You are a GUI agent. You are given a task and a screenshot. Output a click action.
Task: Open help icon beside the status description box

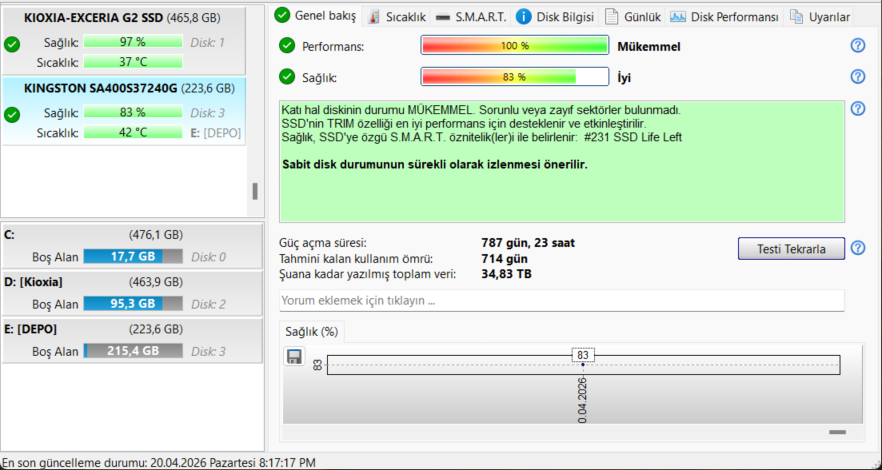point(857,109)
